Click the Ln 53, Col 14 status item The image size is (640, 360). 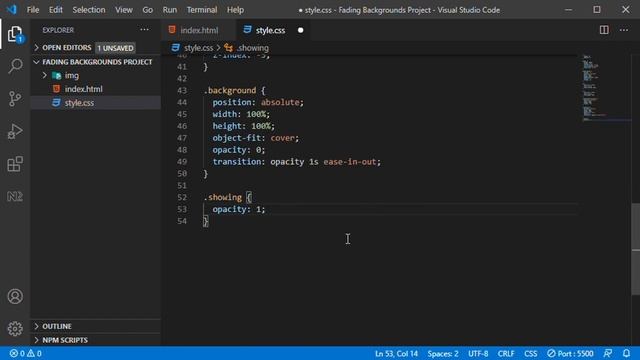(x=396, y=353)
